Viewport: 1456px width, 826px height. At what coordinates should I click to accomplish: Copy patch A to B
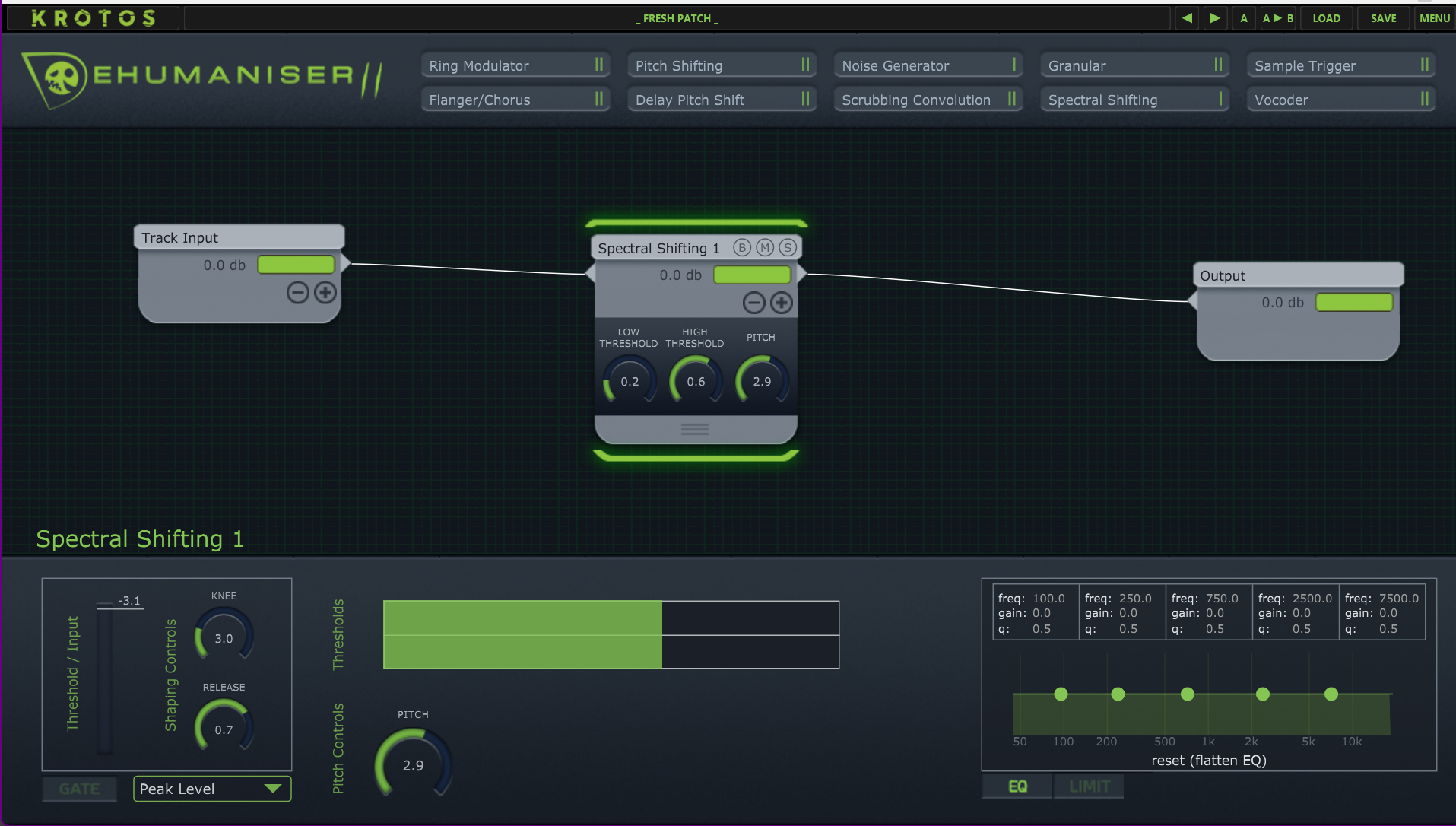tap(1278, 18)
